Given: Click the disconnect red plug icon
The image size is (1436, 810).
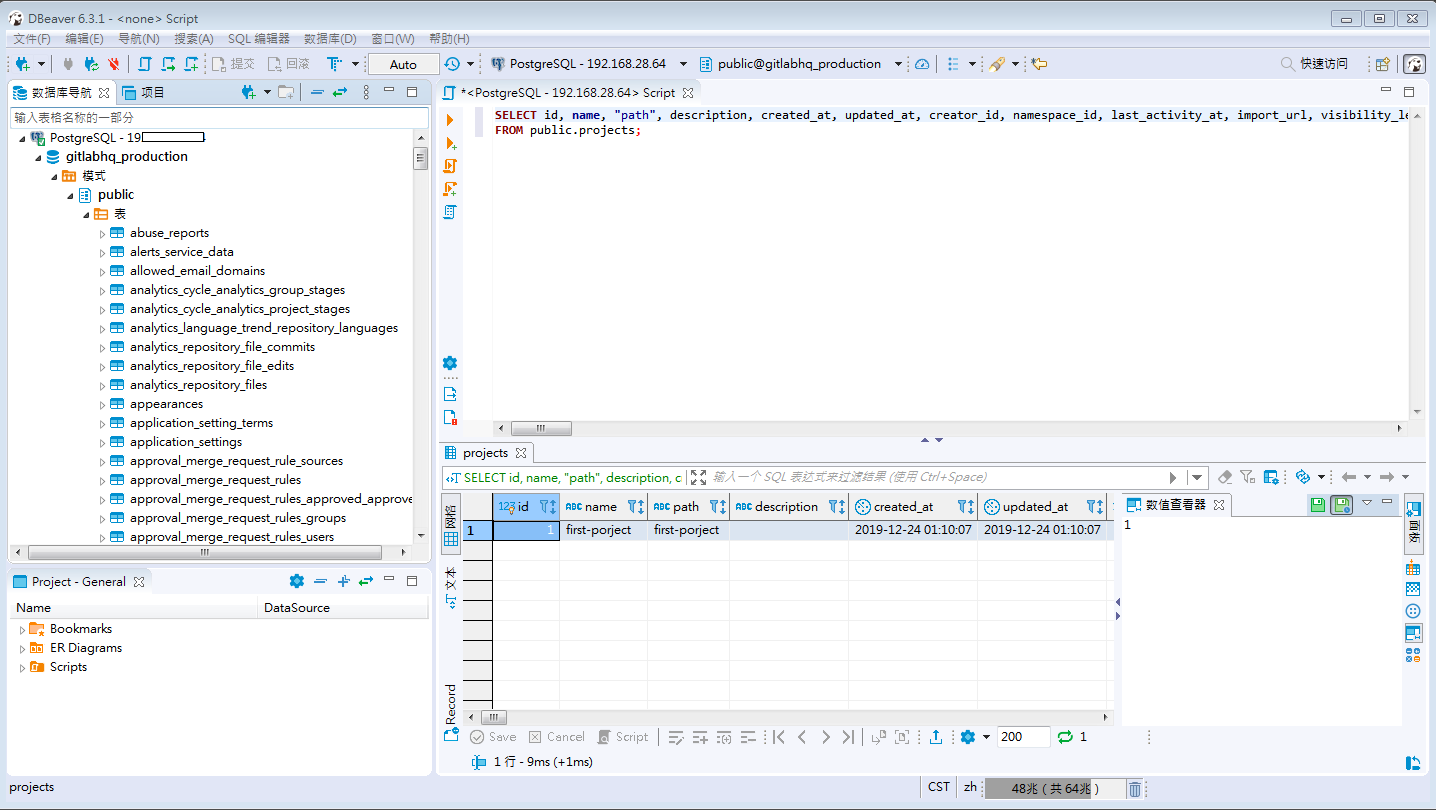Looking at the screenshot, I should 114,64.
